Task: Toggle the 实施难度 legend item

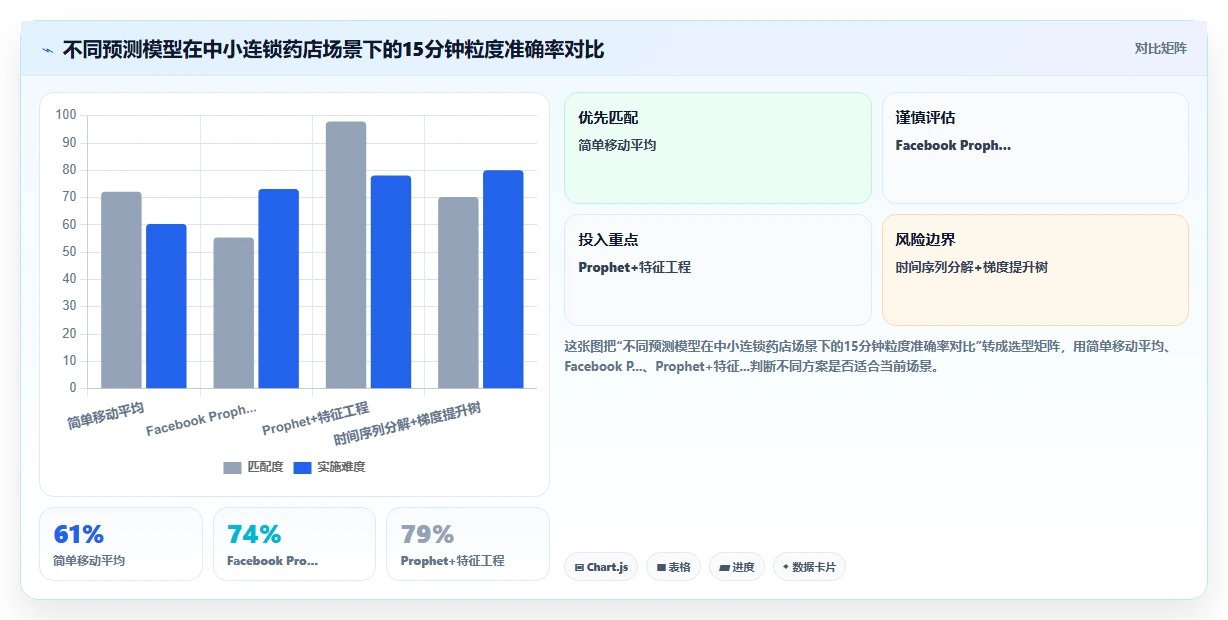Action: 329,467
